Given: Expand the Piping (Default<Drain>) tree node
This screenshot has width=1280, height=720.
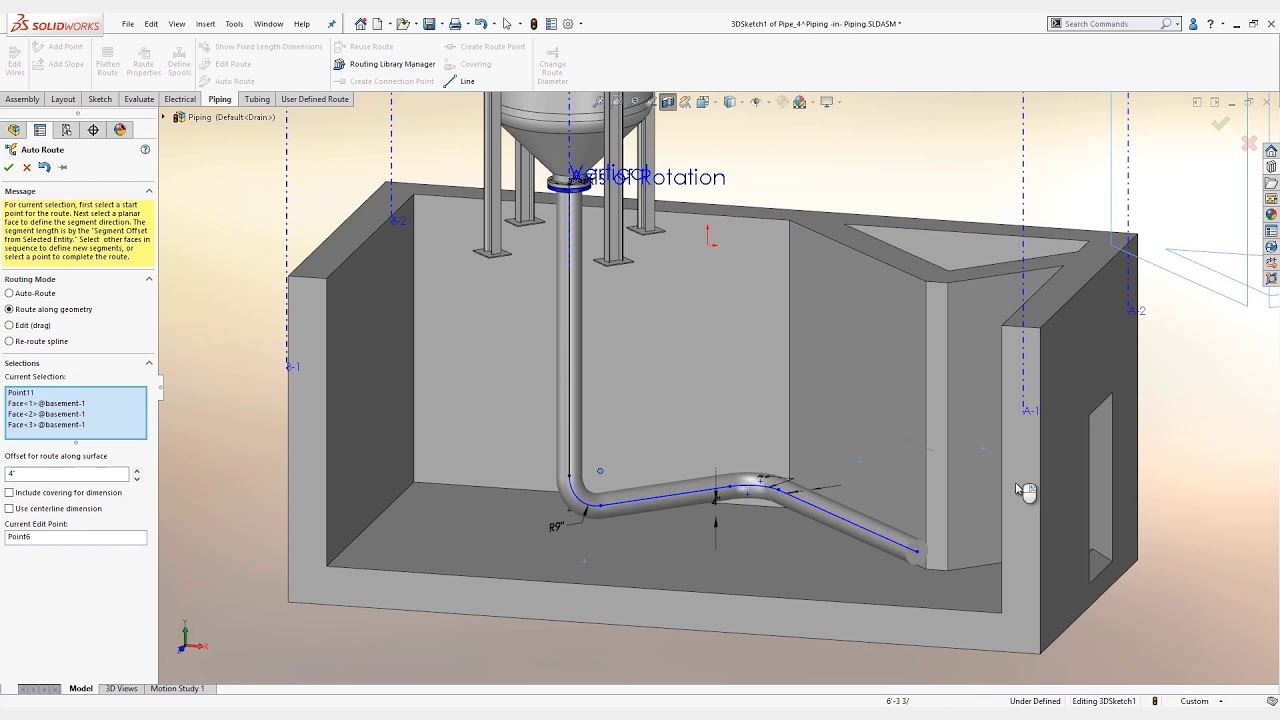Looking at the screenshot, I should [x=164, y=117].
